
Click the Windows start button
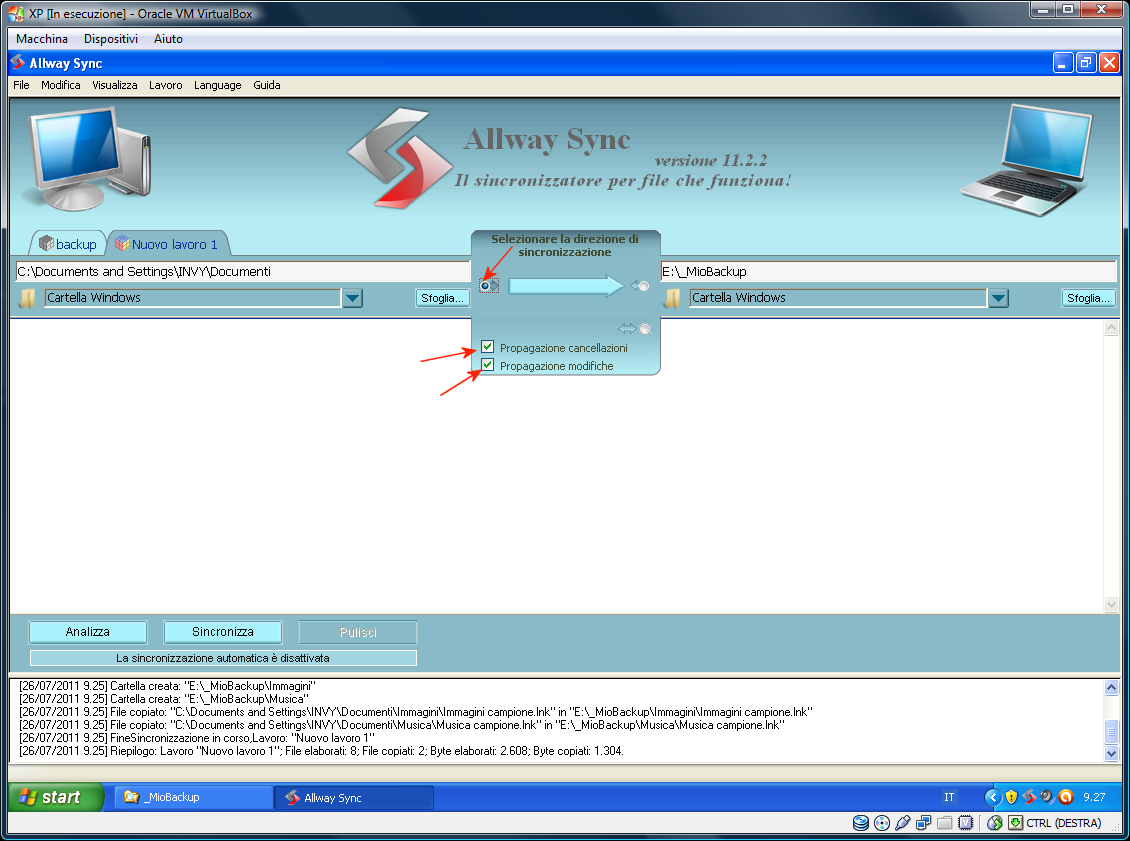(56, 797)
